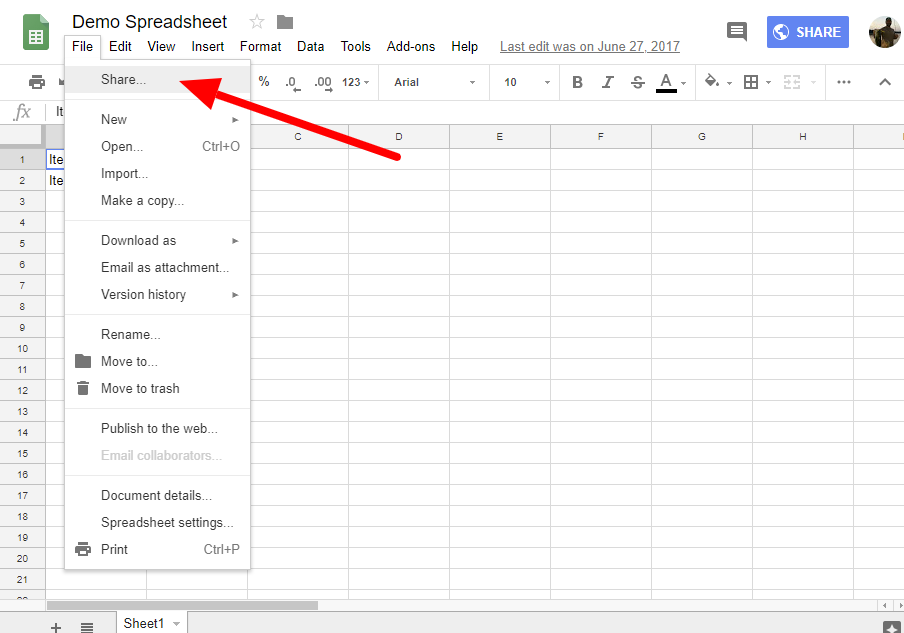Viewport: 904px width, 633px height.
Task: Open the text color picker
Action: (x=667, y=82)
